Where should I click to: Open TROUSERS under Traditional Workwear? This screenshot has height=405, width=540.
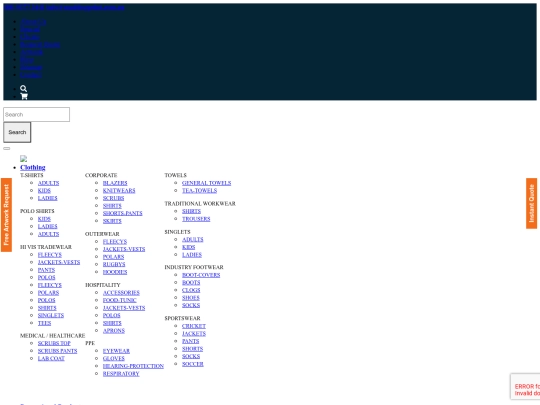196,219
